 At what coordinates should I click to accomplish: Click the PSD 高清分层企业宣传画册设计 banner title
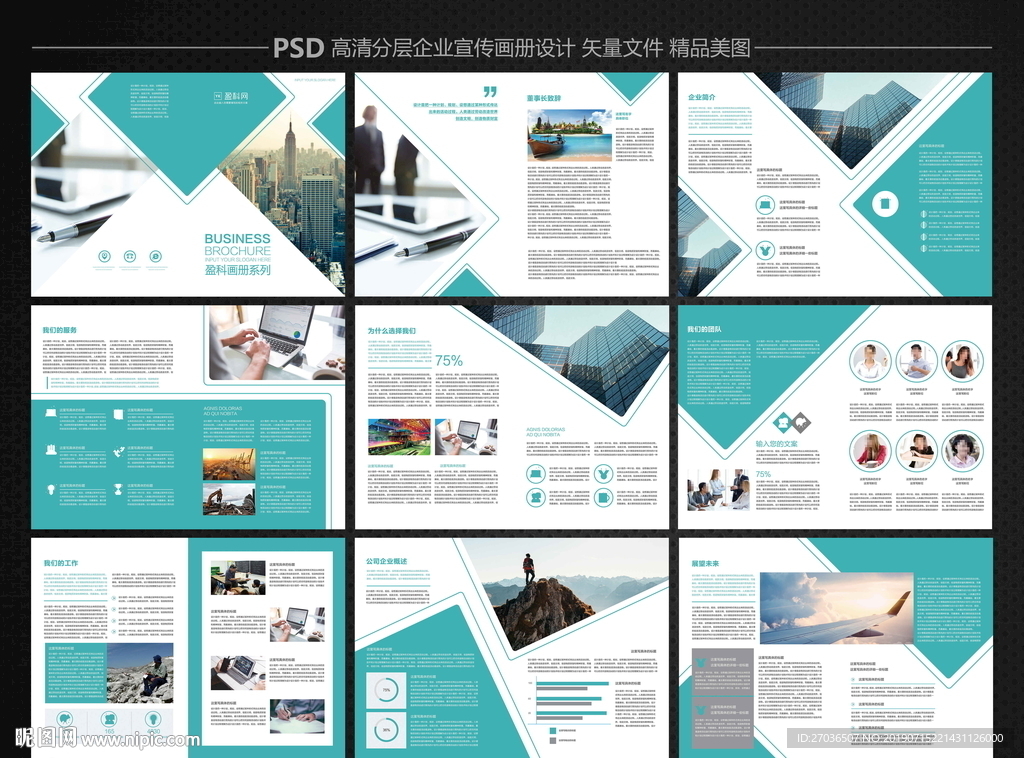pos(511,48)
